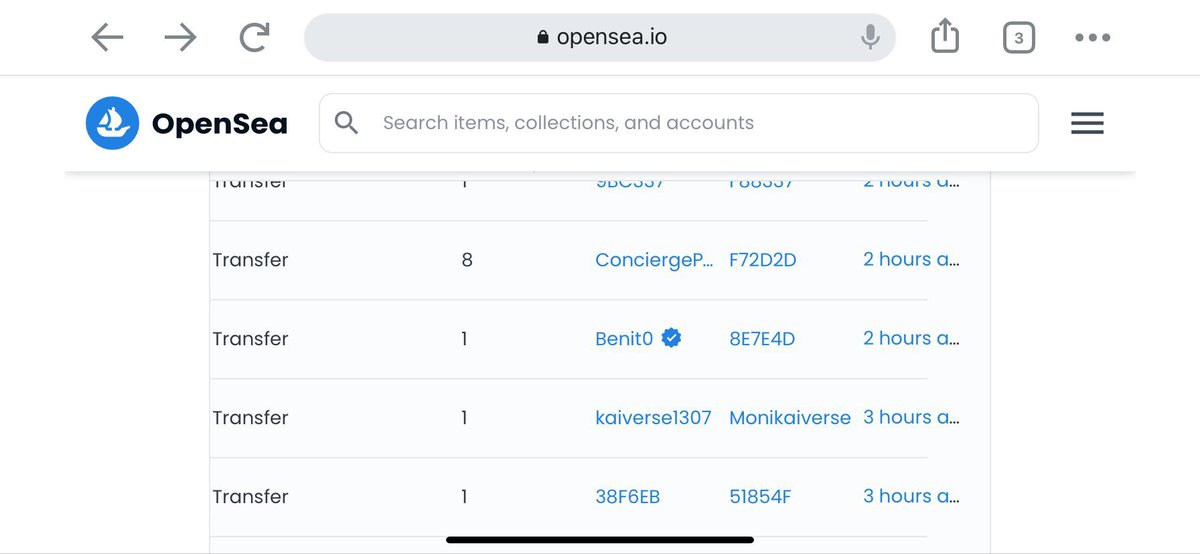Click the verified badge next to Benit0

tap(672, 338)
